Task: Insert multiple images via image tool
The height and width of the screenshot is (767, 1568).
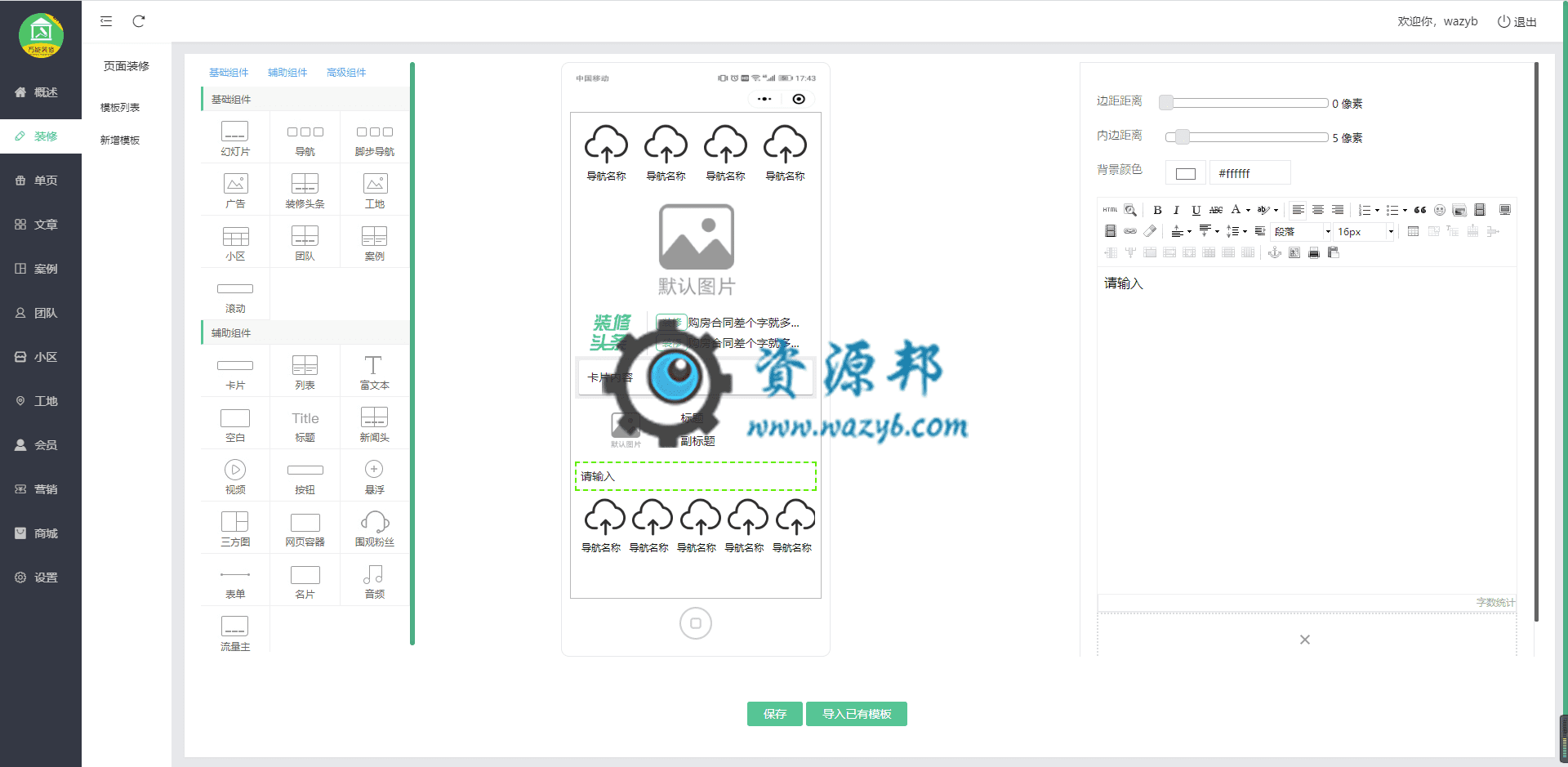Action: (1459, 210)
